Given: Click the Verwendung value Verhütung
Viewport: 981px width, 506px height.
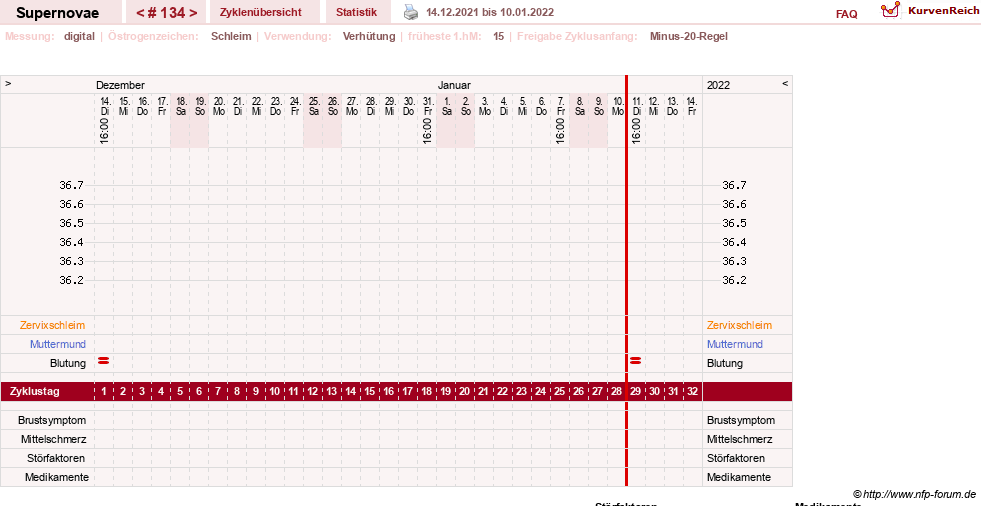Looking at the screenshot, I should click(x=369, y=36).
